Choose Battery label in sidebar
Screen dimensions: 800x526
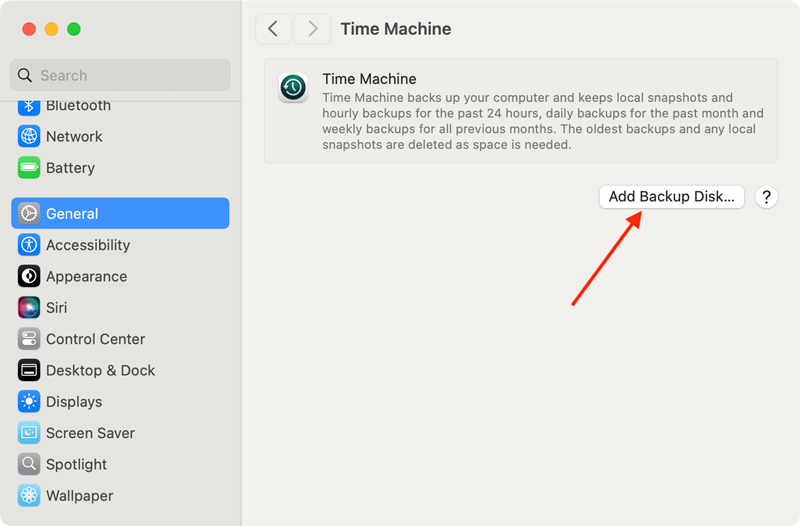[70, 168]
